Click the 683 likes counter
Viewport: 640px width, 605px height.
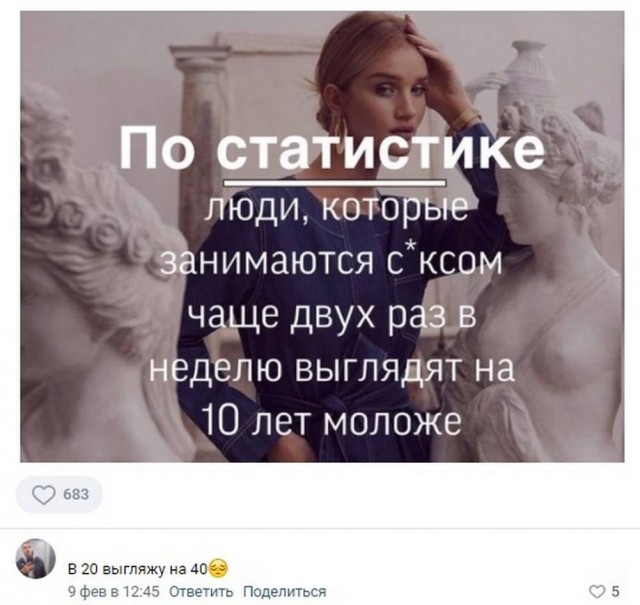[x=76, y=494]
